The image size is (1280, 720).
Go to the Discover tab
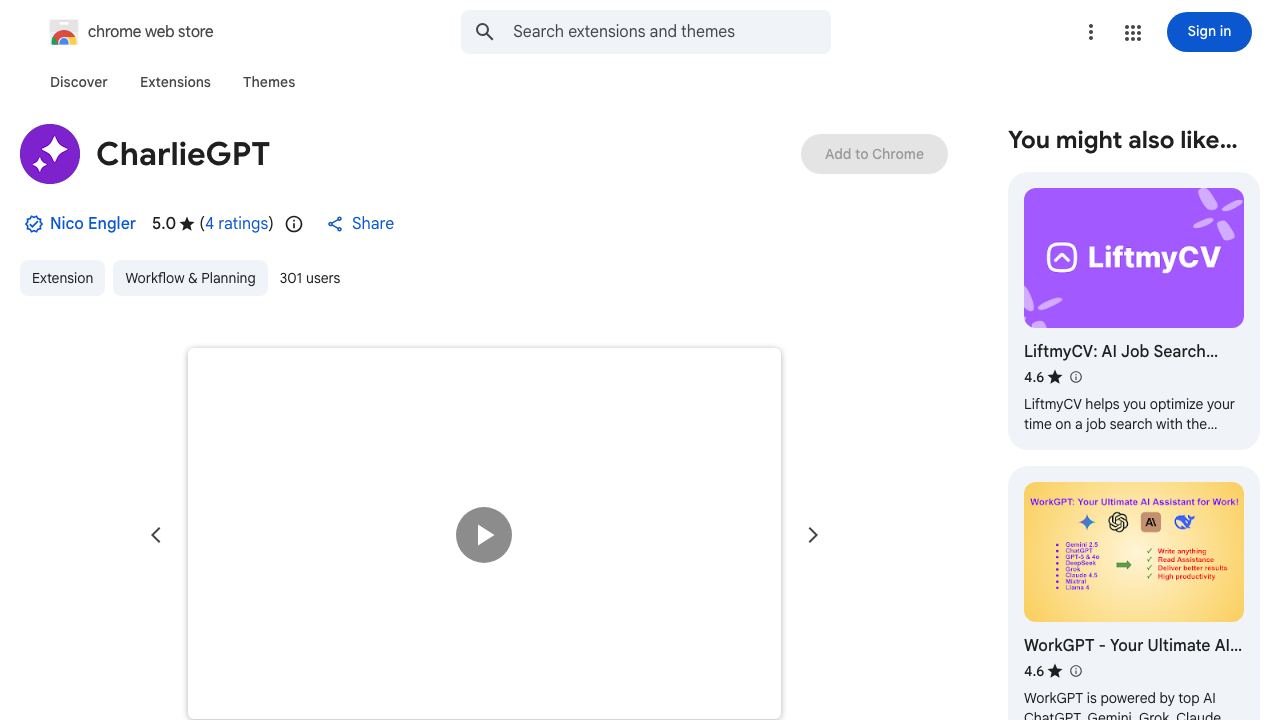pos(79,82)
